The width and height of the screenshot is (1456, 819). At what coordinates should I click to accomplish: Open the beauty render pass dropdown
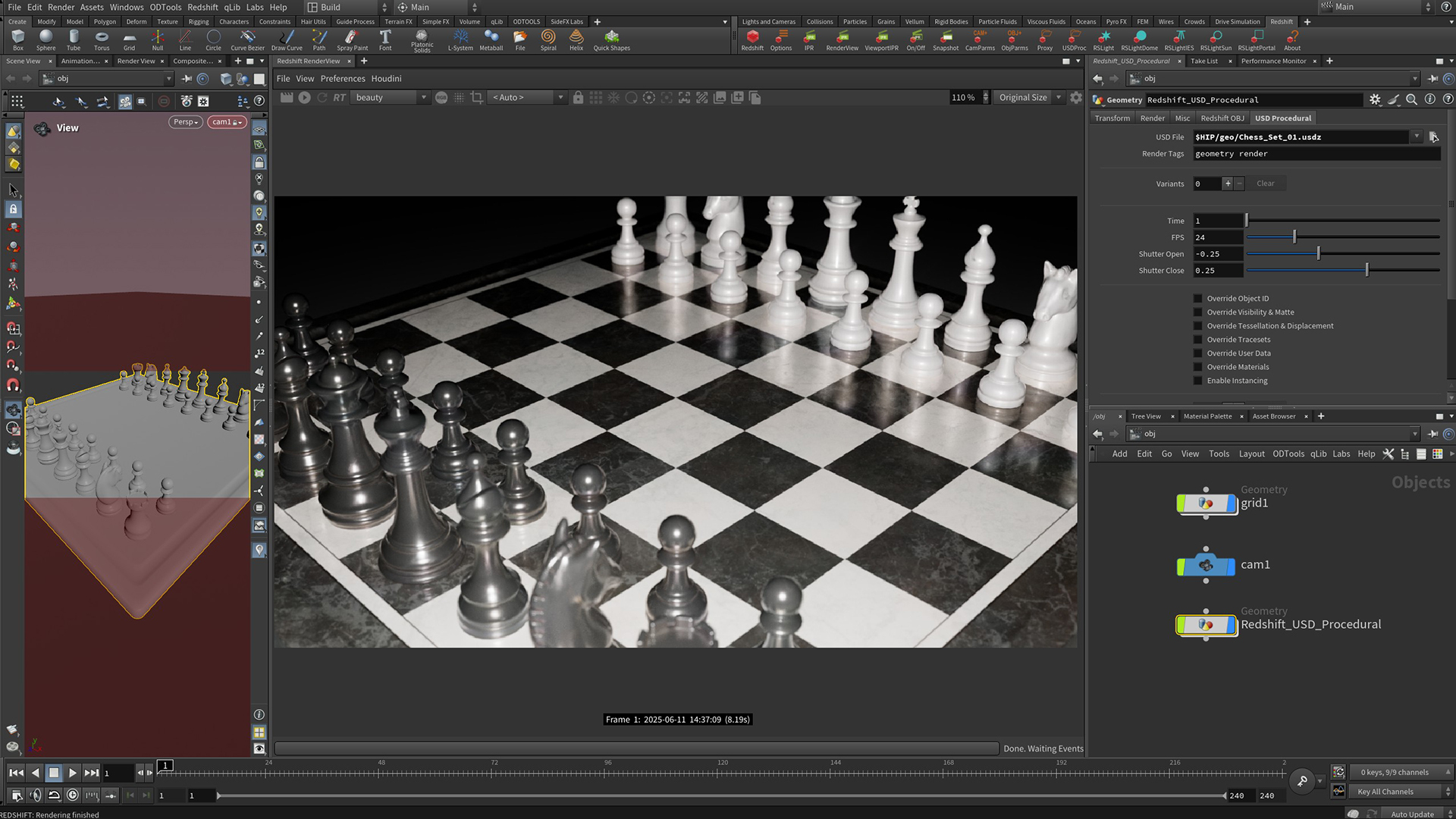[422, 97]
